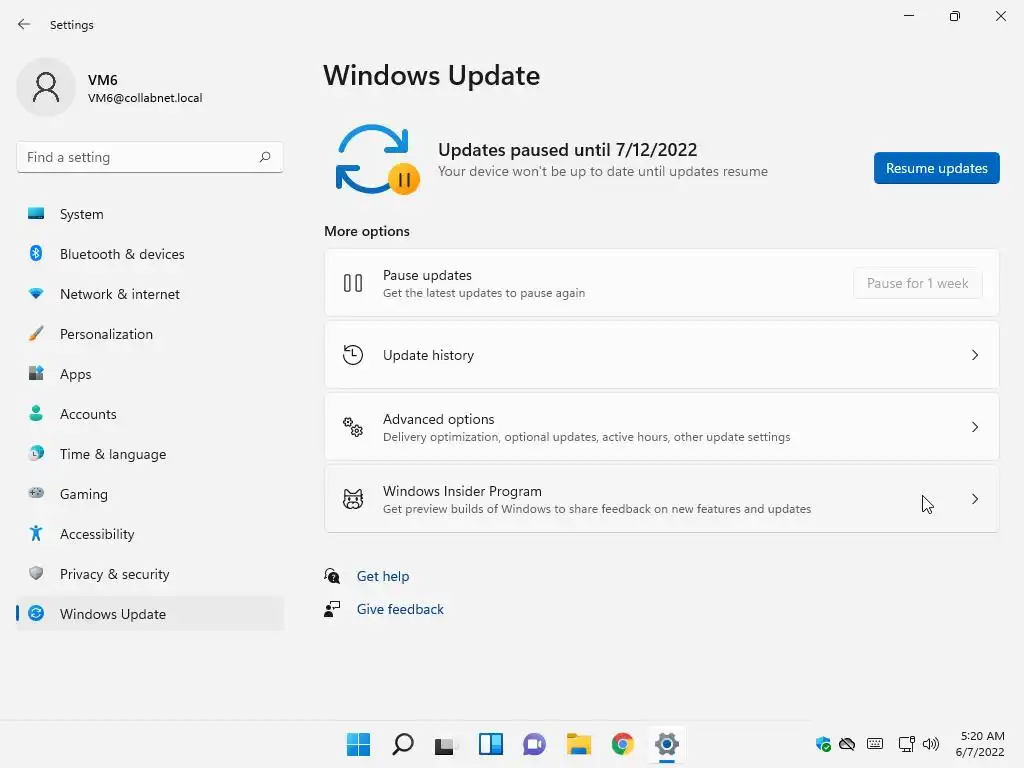
Task: Click the network status tray icon
Action: click(x=906, y=744)
